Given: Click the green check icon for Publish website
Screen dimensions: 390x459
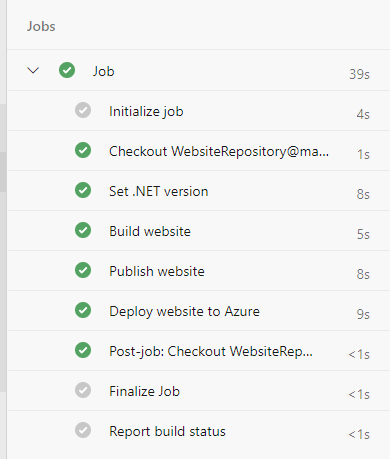Looking at the screenshot, I should tap(83, 270).
